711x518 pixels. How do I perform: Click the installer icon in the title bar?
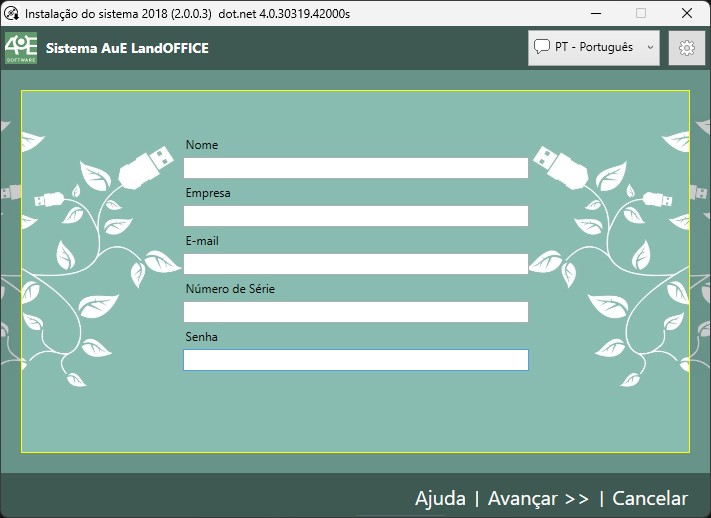pos(12,13)
